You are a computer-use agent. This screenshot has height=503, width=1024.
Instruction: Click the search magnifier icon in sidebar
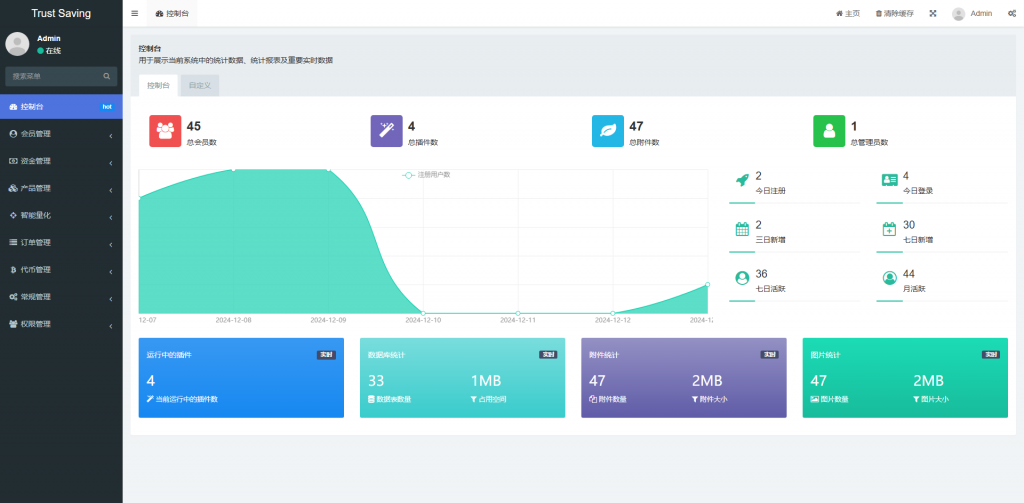pos(106,76)
